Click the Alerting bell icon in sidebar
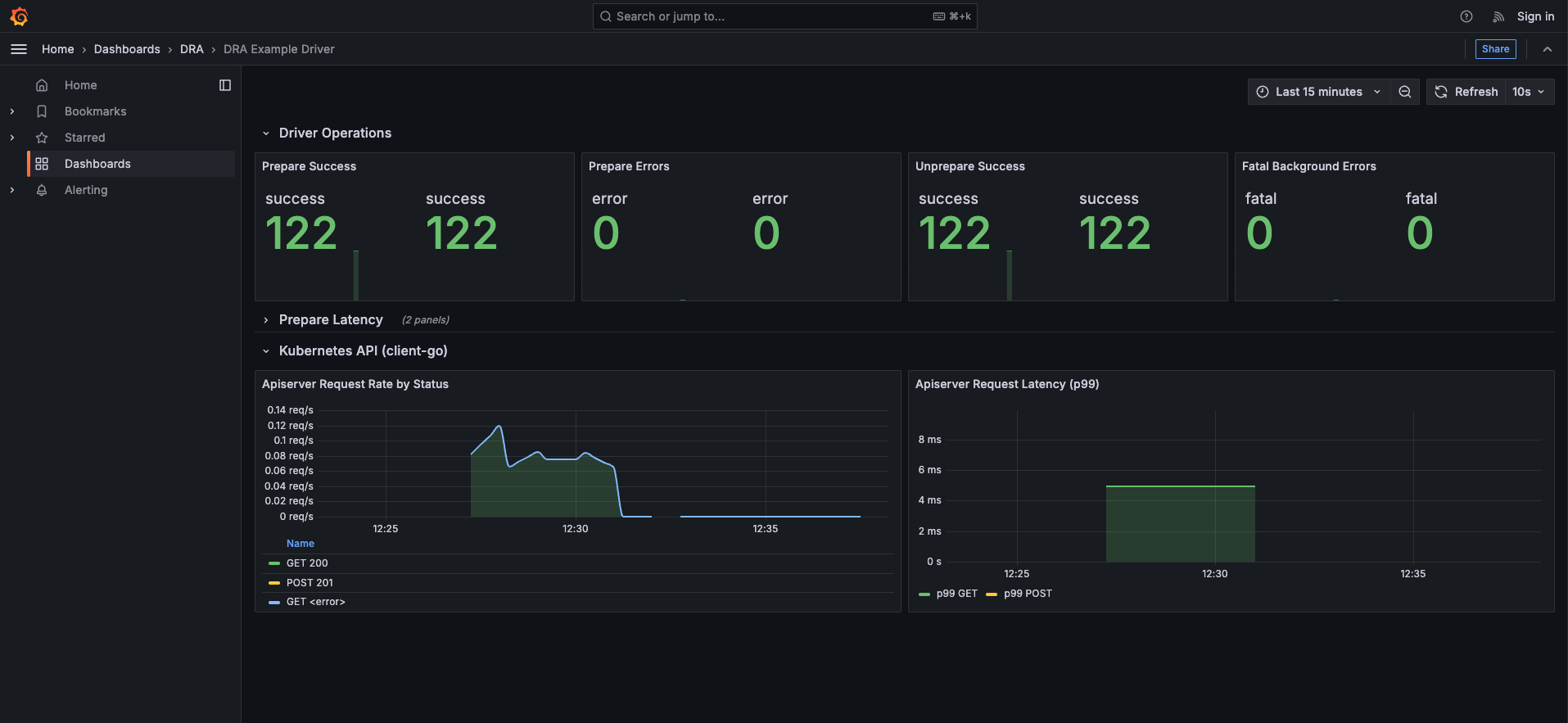 coord(42,190)
